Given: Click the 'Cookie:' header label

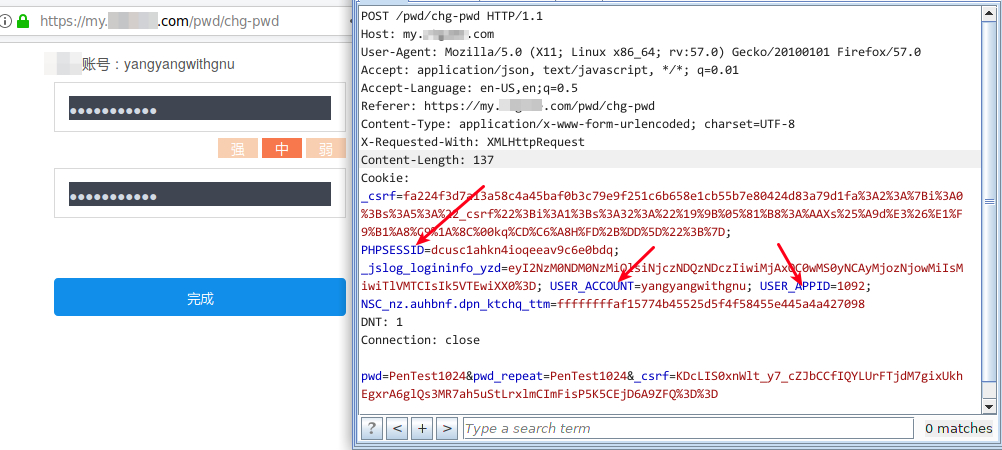Looking at the screenshot, I should pyautogui.click(x=385, y=178).
